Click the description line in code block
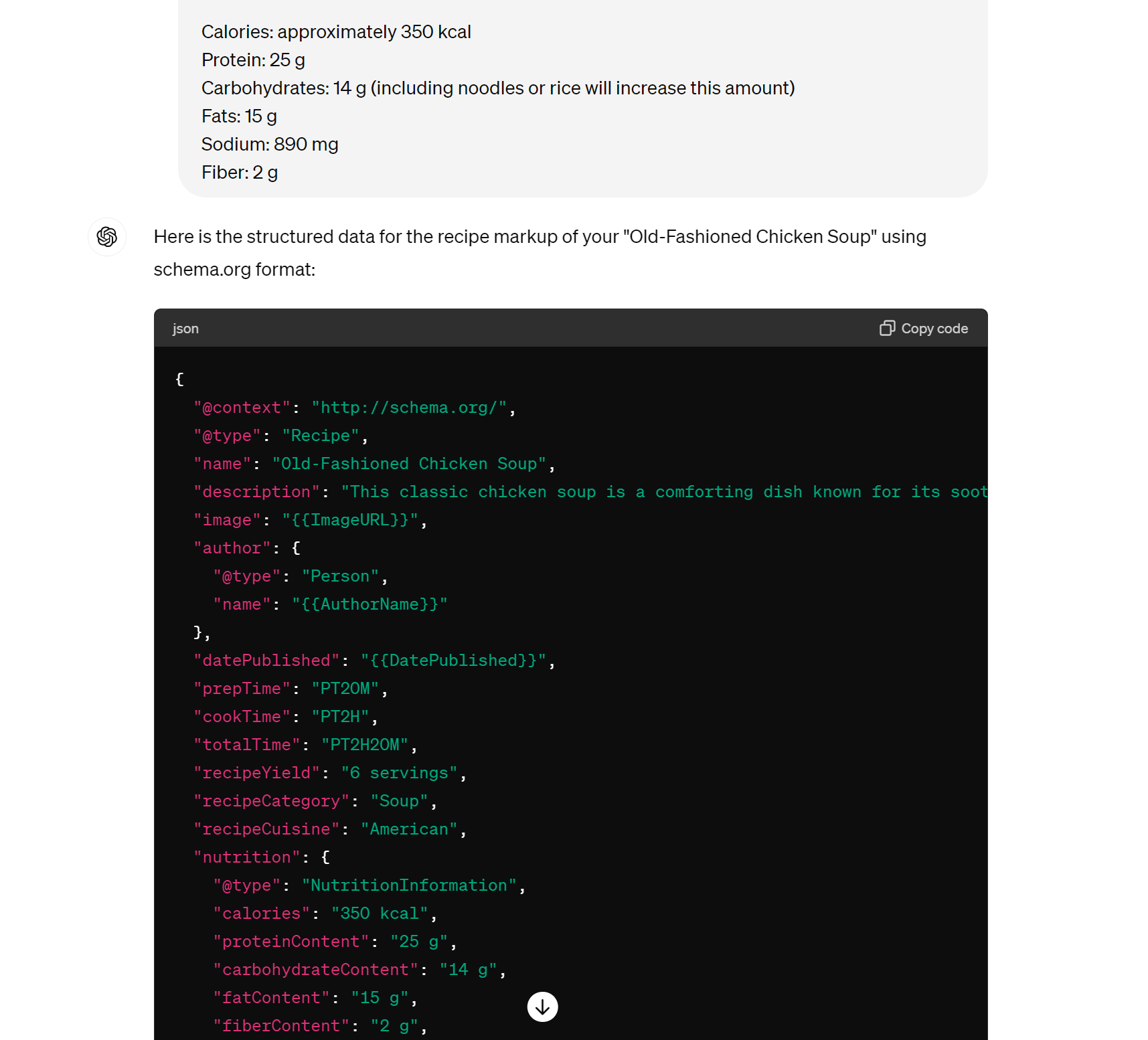1148x1040 pixels. click(x=589, y=492)
